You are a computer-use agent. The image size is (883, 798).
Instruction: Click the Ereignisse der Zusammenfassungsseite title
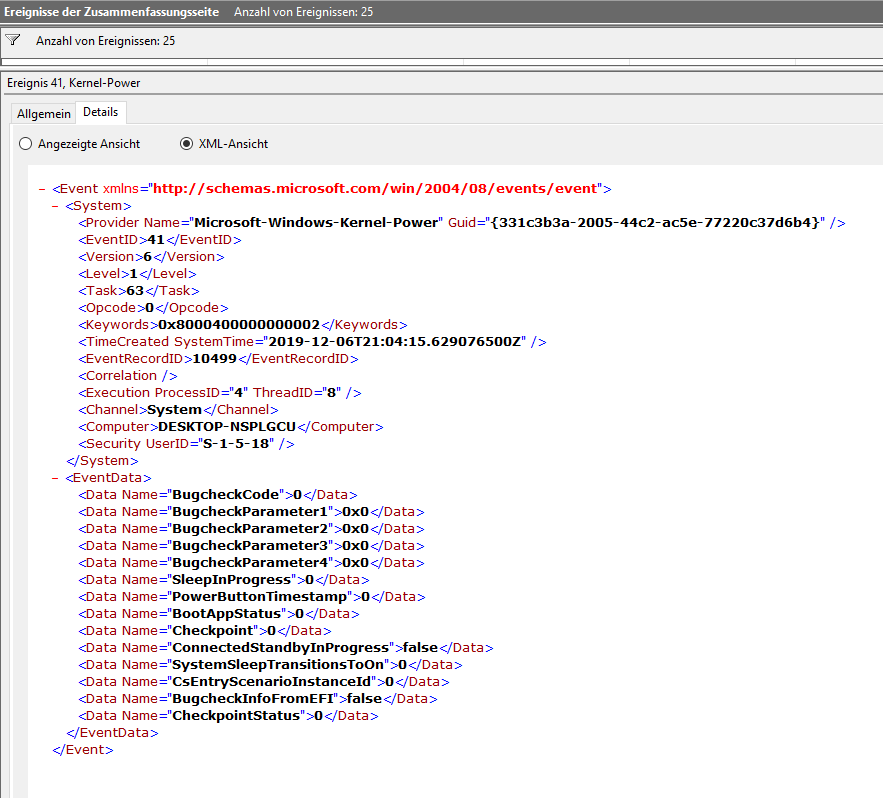(112, 12)
